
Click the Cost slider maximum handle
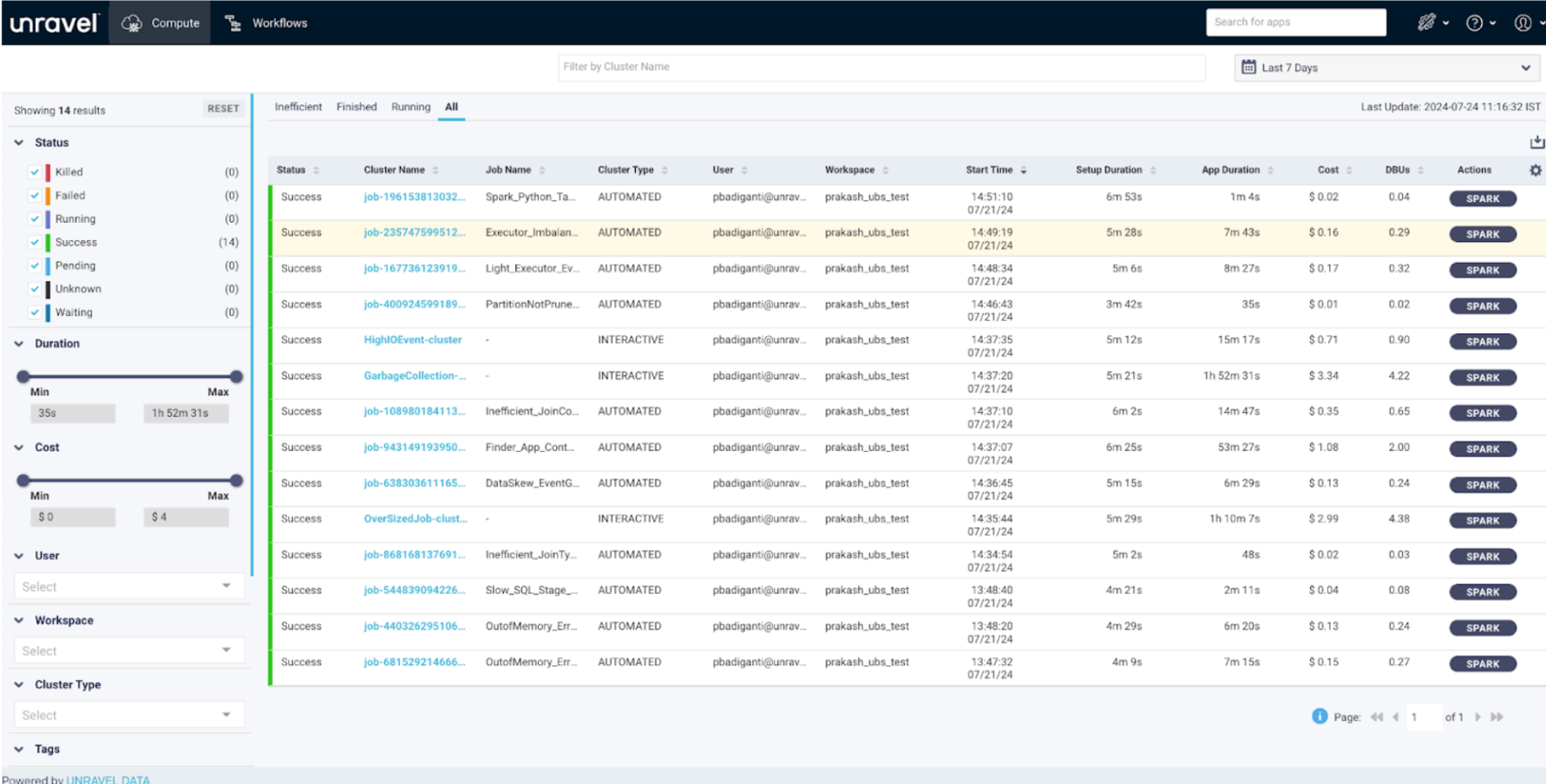236,480
